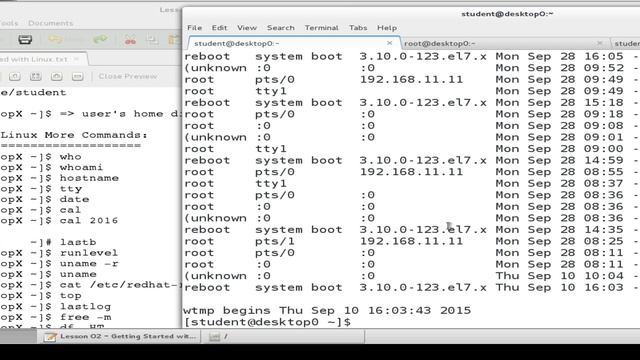Click the root :0 row timed 09:08
This screenshot has height=360, width=640.
411,126
